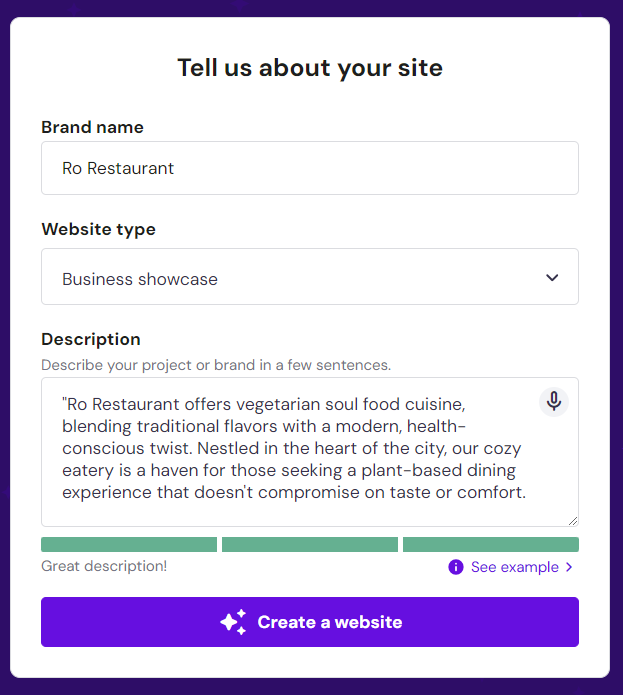Click the Description label
The height and width of the screenshot is (695, 623).
point(91,339)
